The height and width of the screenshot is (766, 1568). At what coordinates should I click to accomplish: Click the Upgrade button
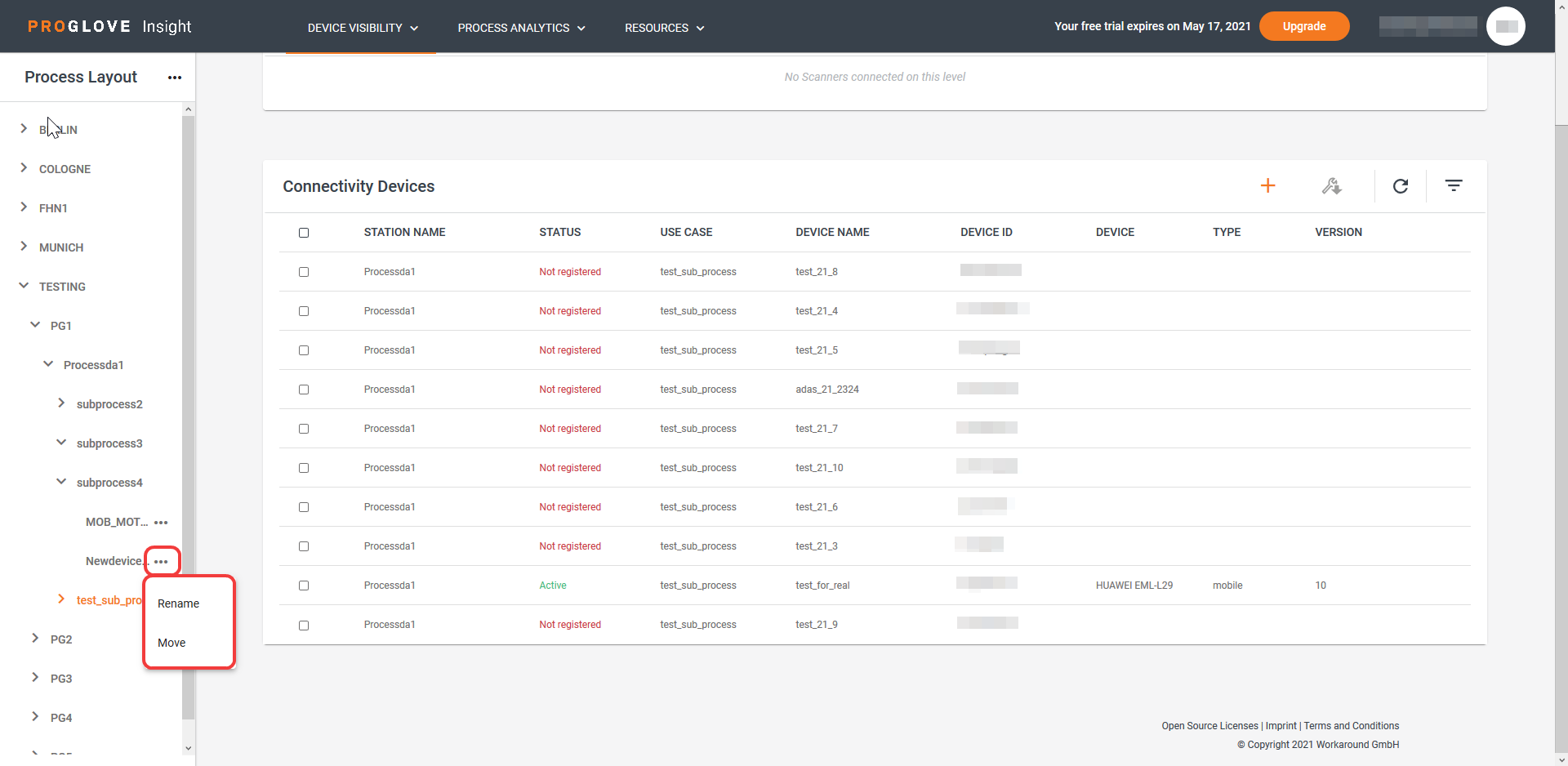click(1304, 26)
